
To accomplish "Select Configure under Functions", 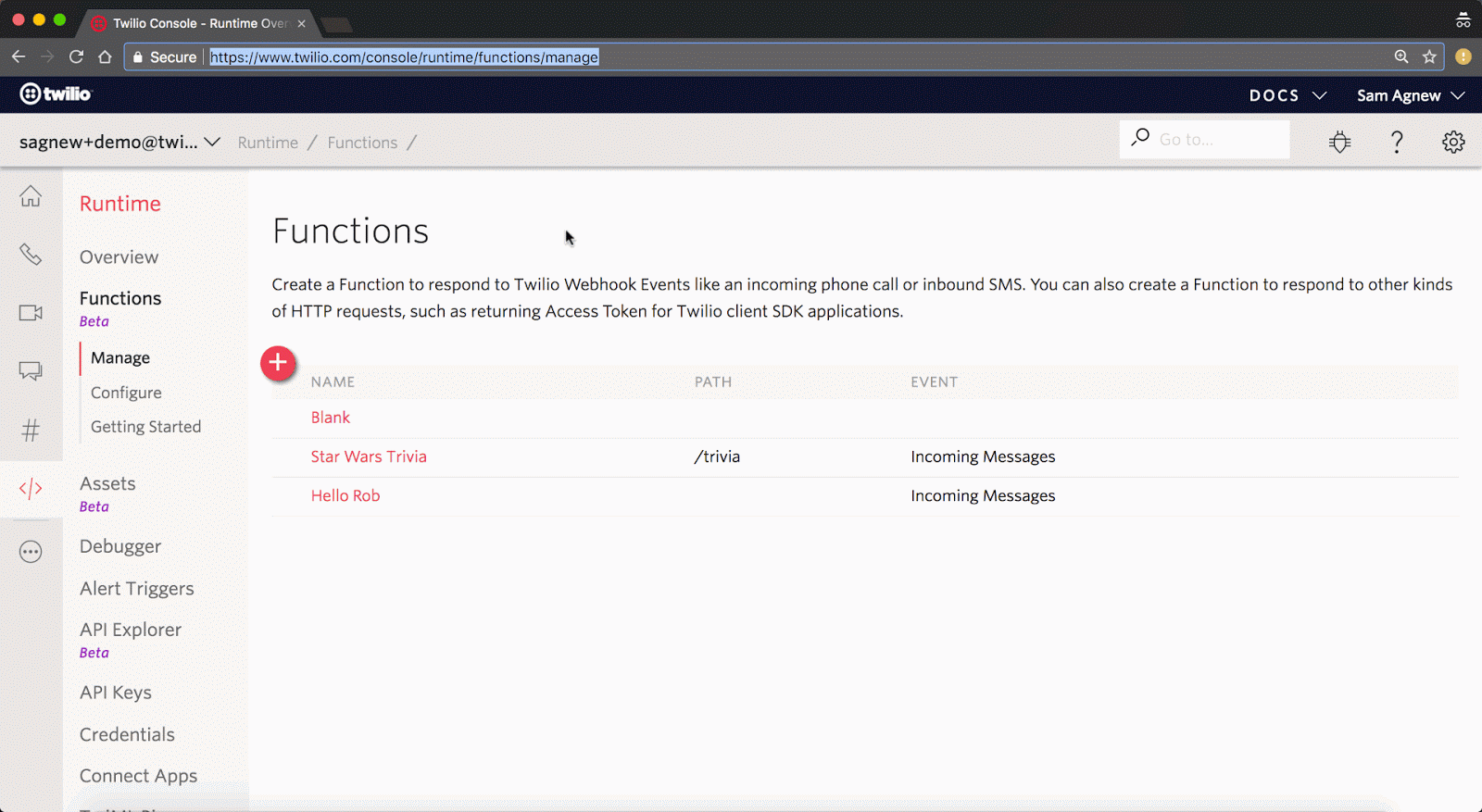I will pos(126,393).
